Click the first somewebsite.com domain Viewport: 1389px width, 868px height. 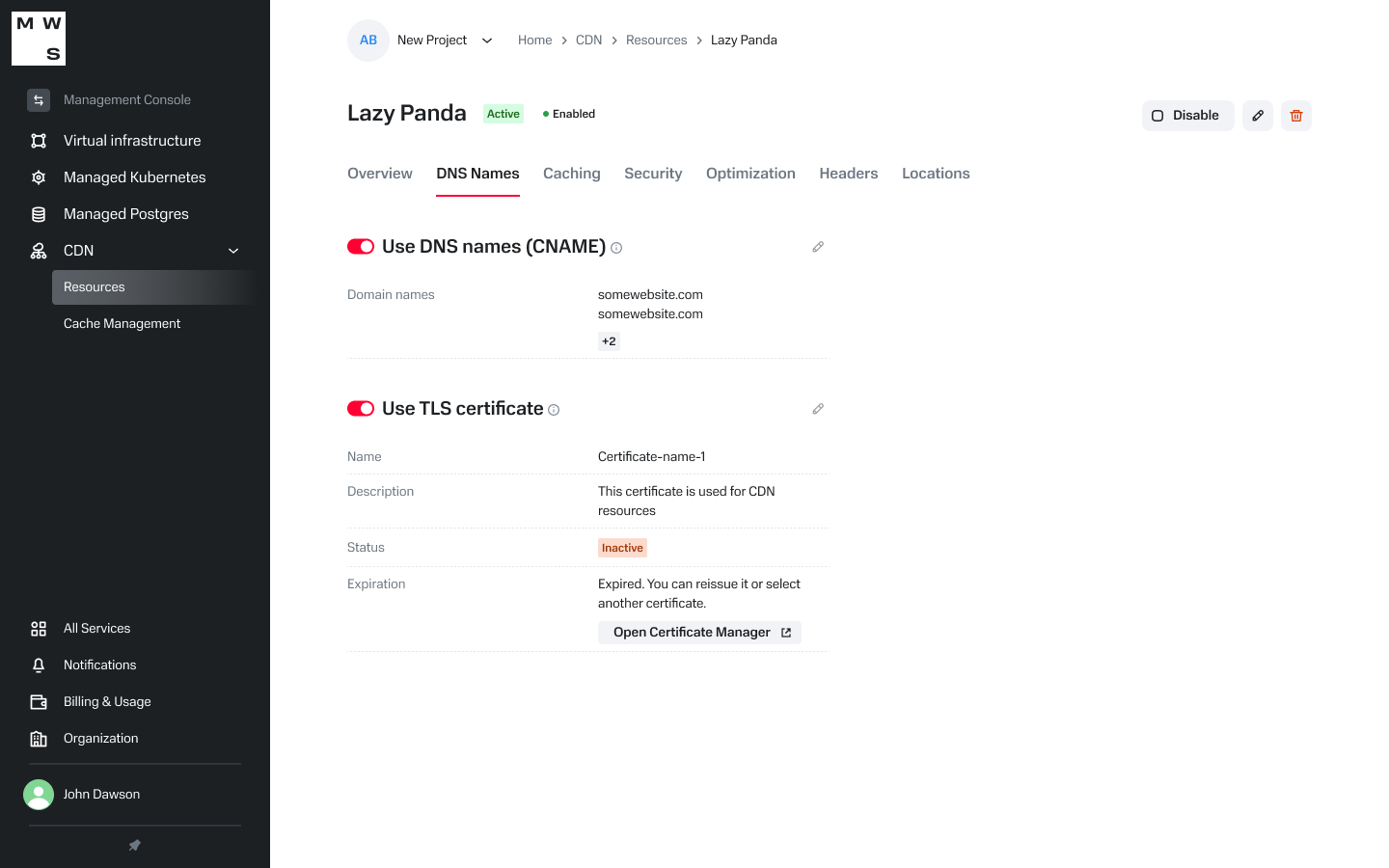coord(650,295)
